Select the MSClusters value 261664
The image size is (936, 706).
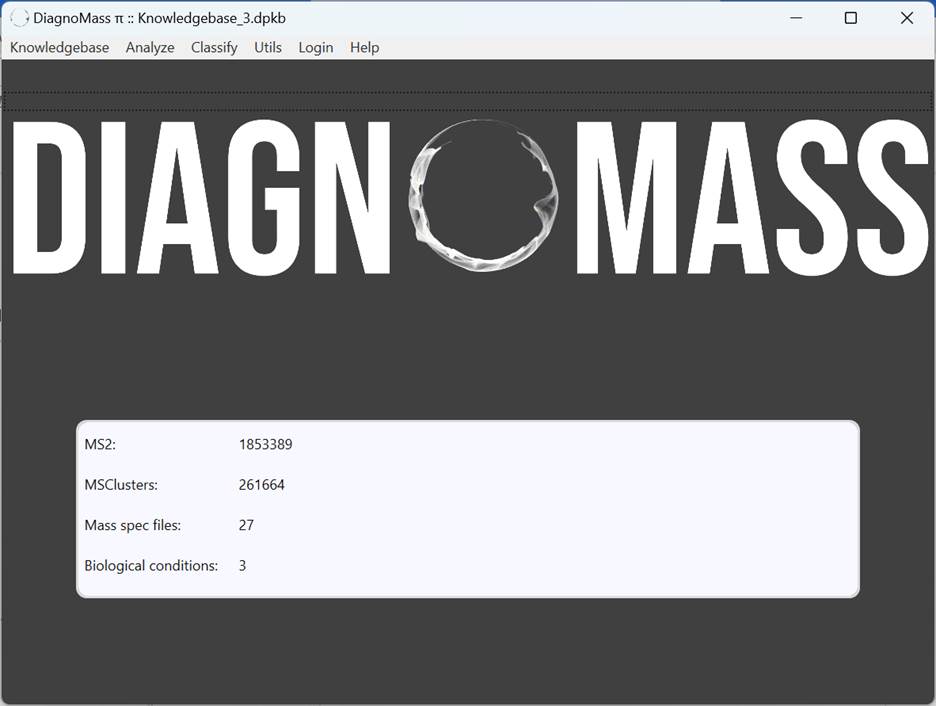261,485
